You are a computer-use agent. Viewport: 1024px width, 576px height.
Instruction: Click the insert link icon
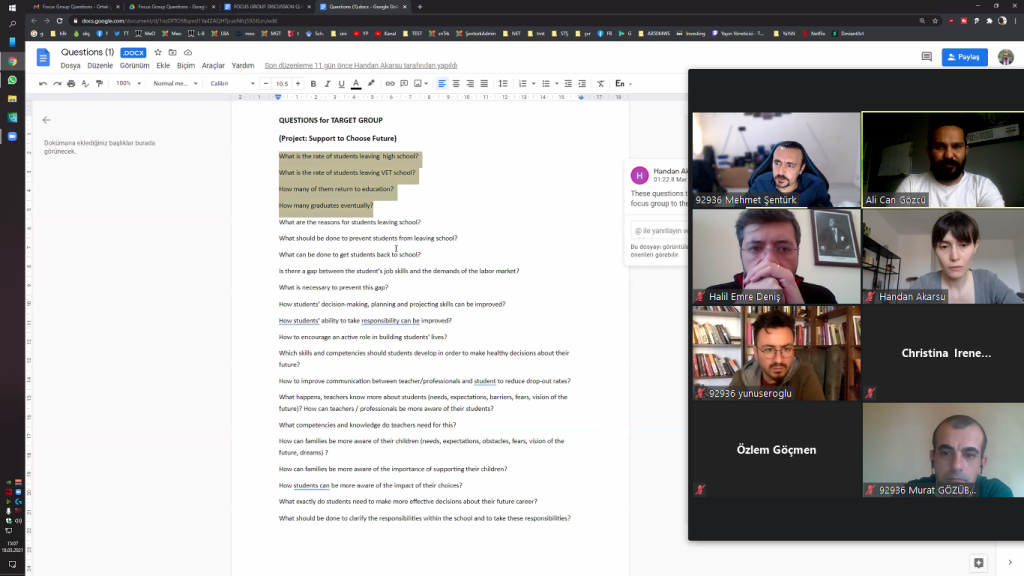pos(390,84)
